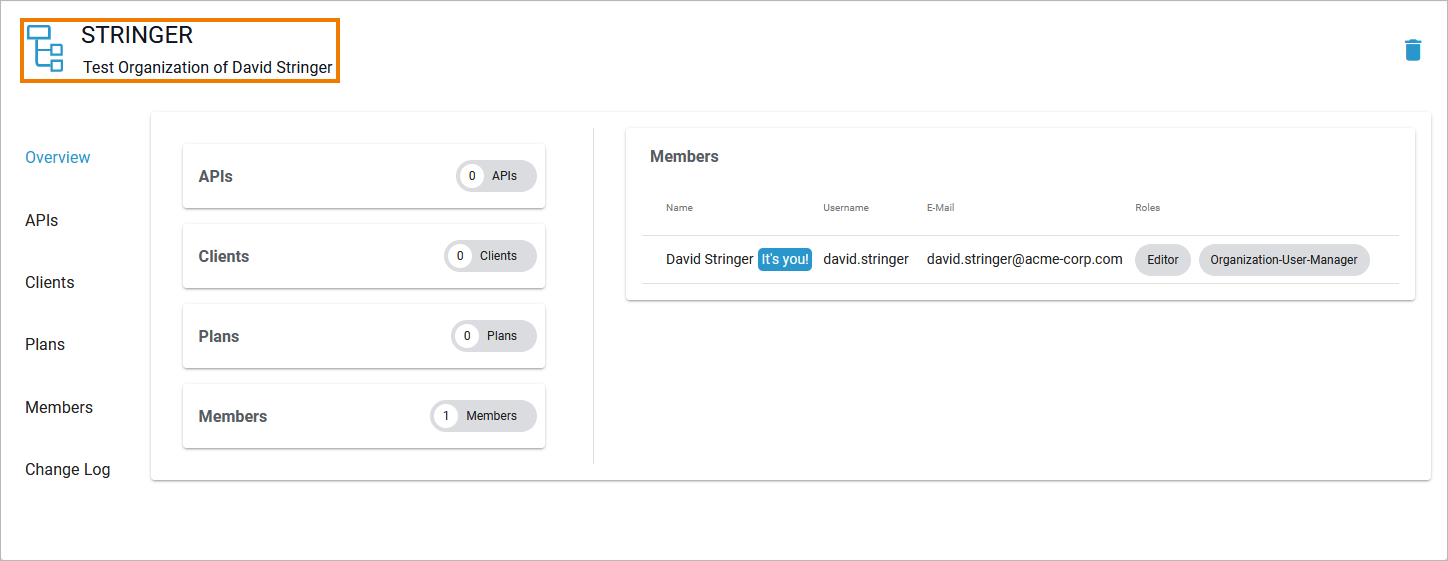
Task: Click the Members panel heading
Action: tap(684, 156)
